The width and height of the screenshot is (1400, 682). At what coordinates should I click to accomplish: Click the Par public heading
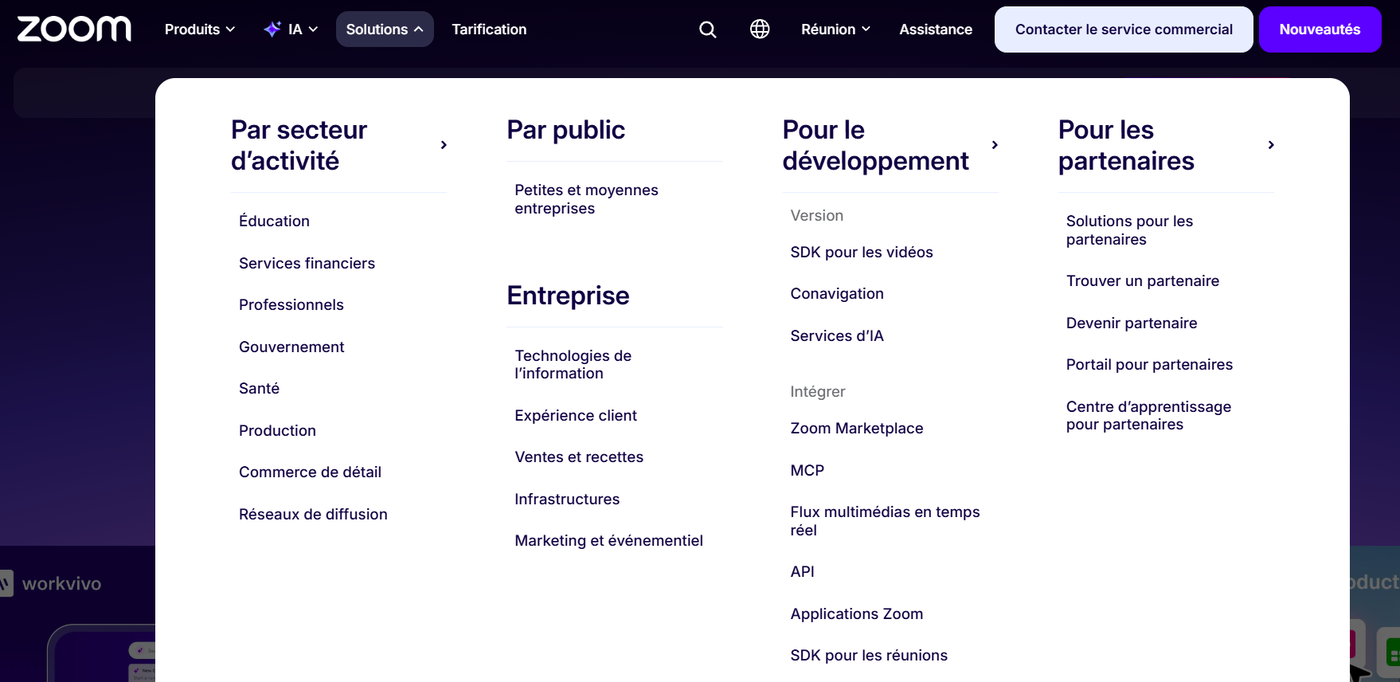coord(566,130)
